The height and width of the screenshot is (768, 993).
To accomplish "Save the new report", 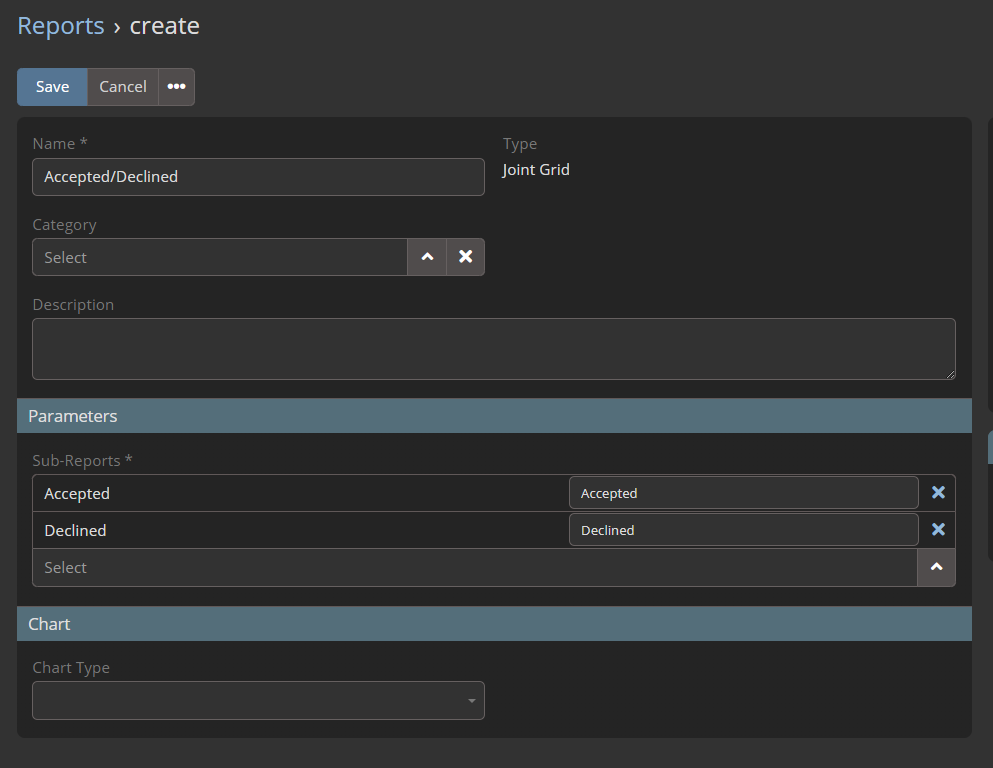I will (x=52, y=87).
